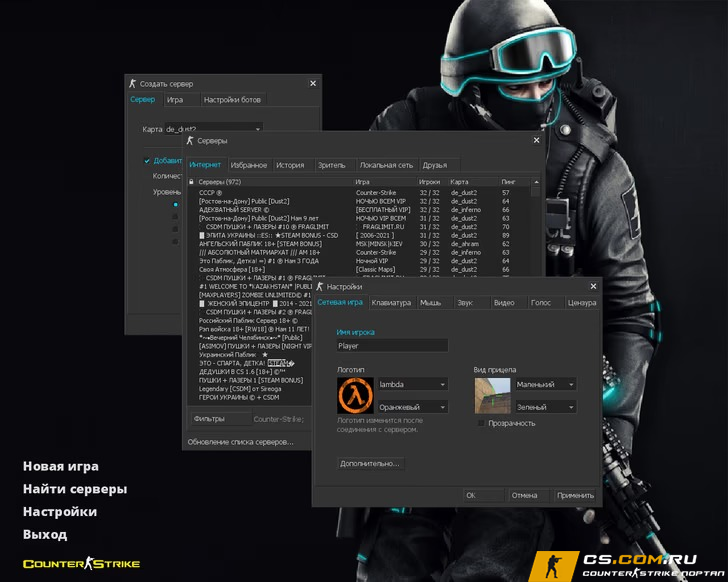
Task: Open the Оранжевый logo color dropdown
Action: coord(413,407)
